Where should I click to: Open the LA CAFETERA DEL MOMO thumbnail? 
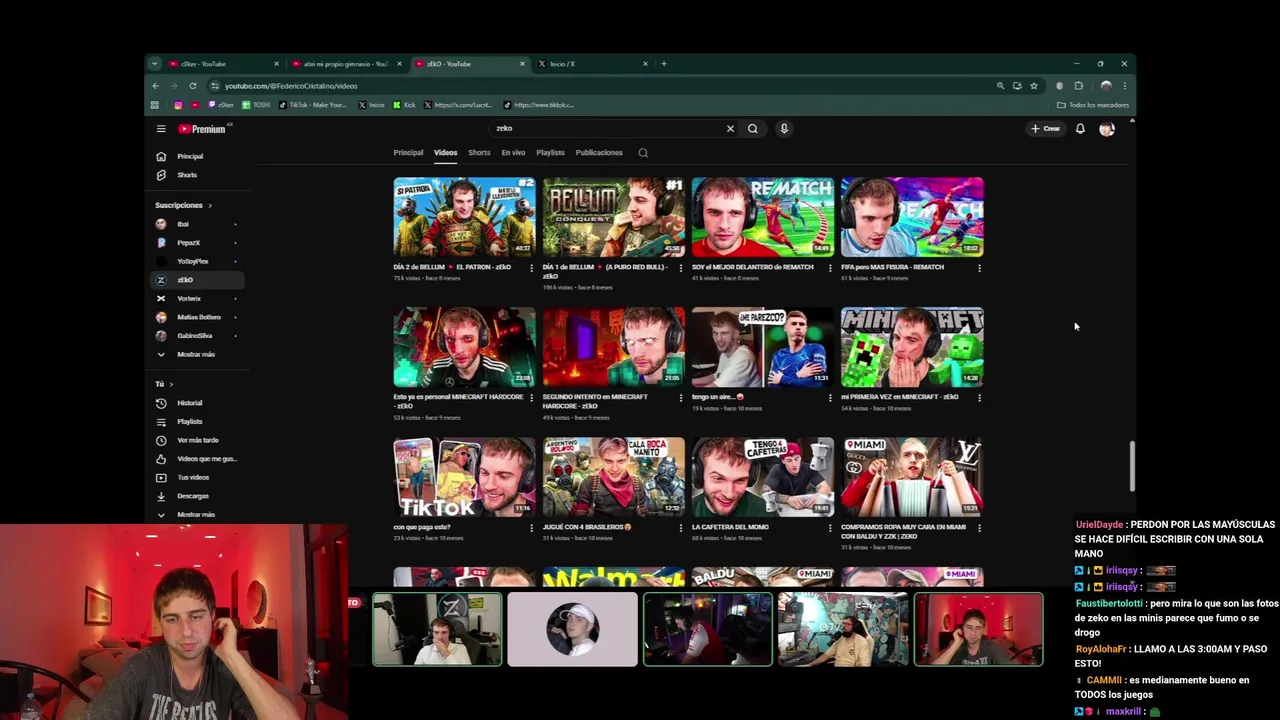click(x=763, y=477)
